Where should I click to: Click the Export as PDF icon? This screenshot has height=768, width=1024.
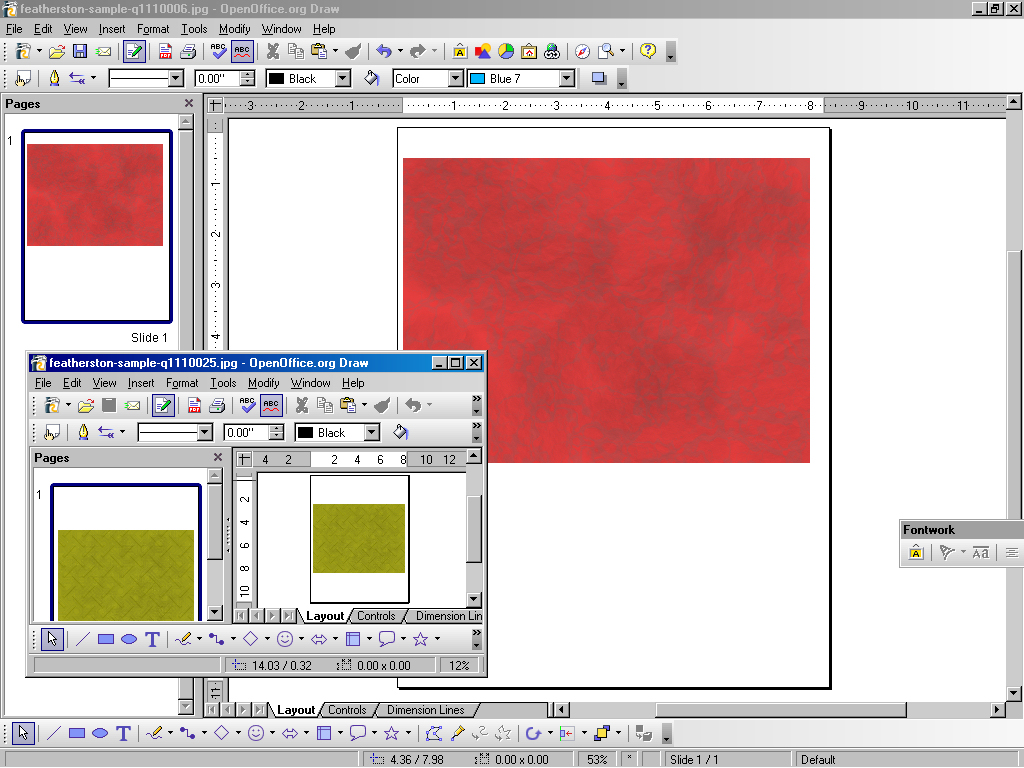[x=165, y=51]
